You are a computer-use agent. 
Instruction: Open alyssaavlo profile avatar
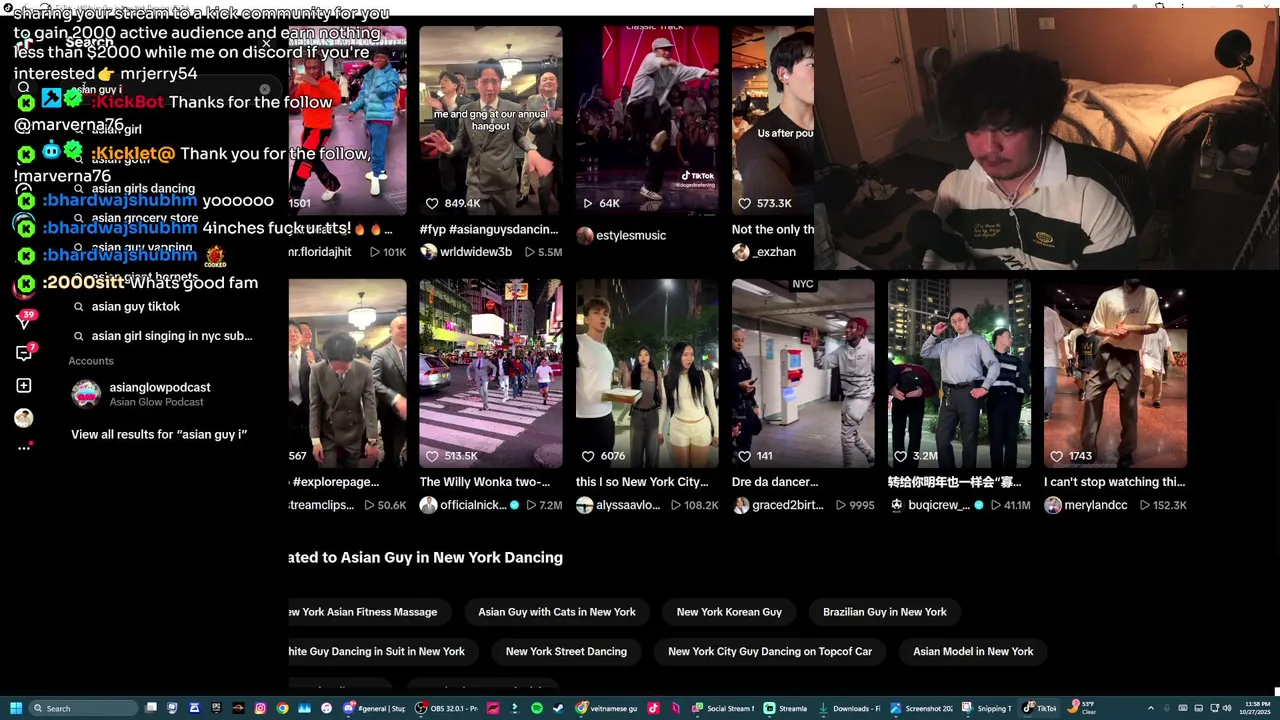coord(585,505)
